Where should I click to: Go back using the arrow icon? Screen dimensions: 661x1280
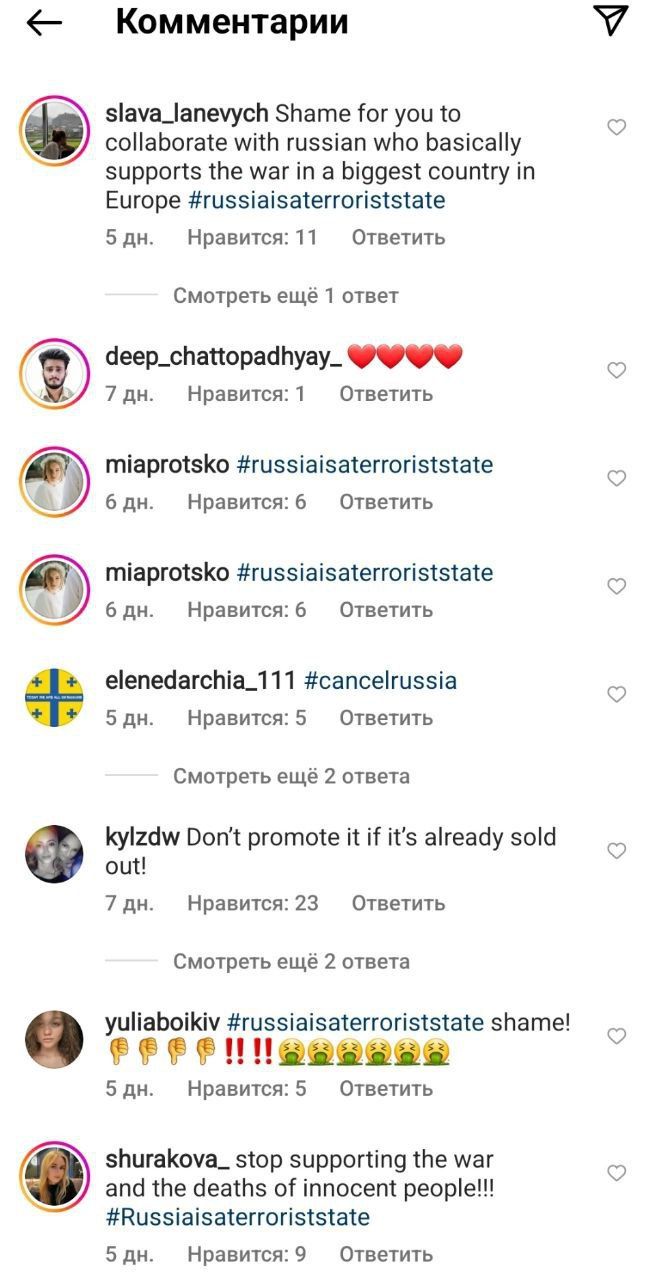click(44, 24)
